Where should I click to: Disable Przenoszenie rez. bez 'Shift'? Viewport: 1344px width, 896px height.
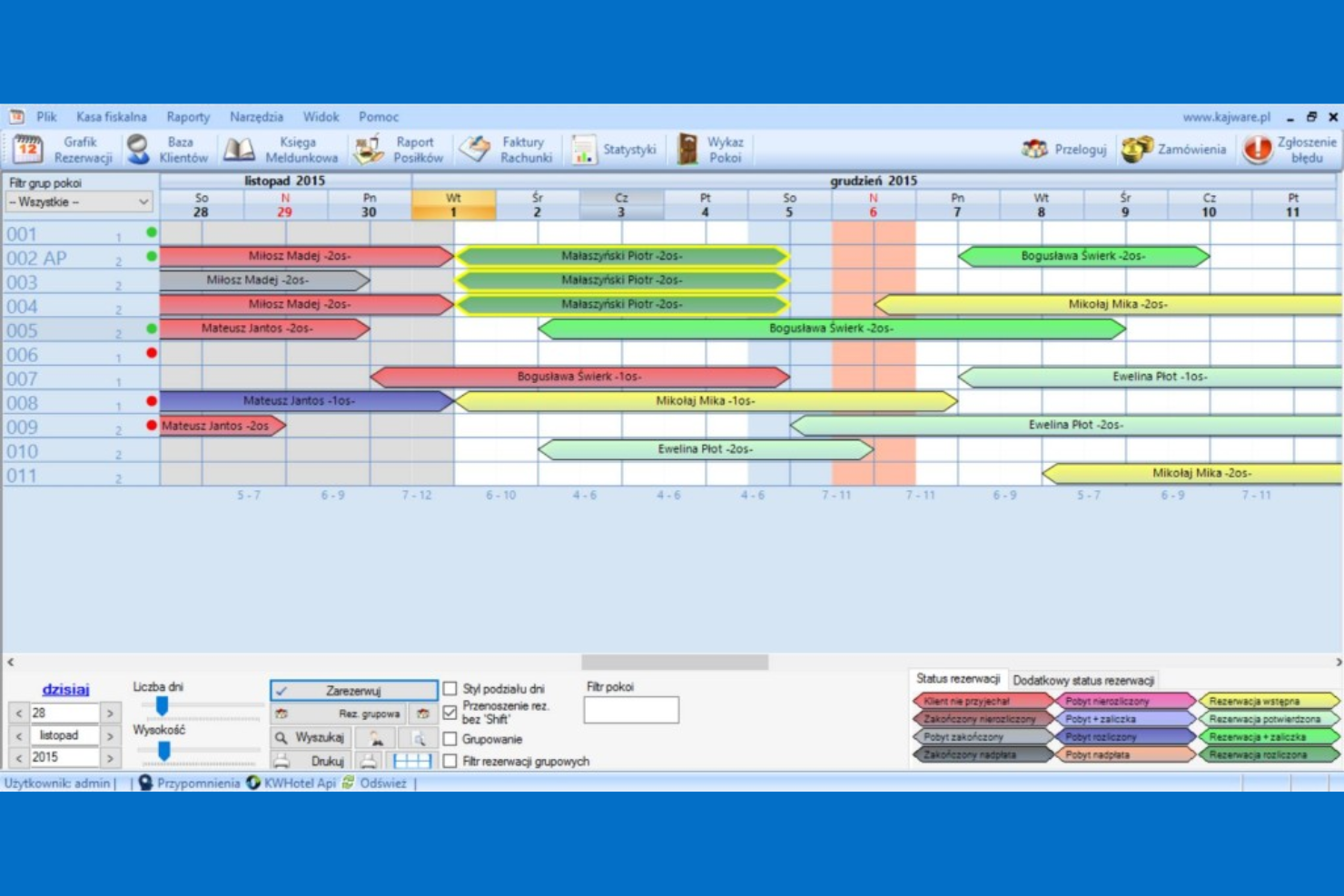(x=450, y=714)
